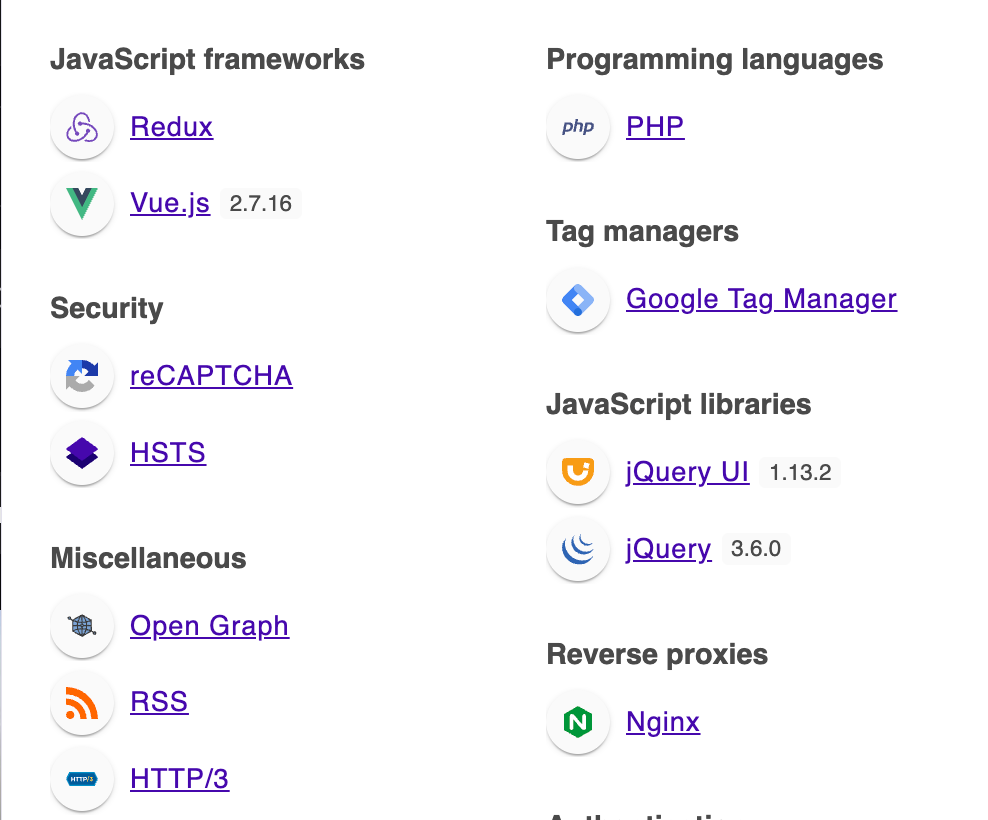Click the Programming languages heading
This screenshot has height=820, width=988.
pos(715,61)
